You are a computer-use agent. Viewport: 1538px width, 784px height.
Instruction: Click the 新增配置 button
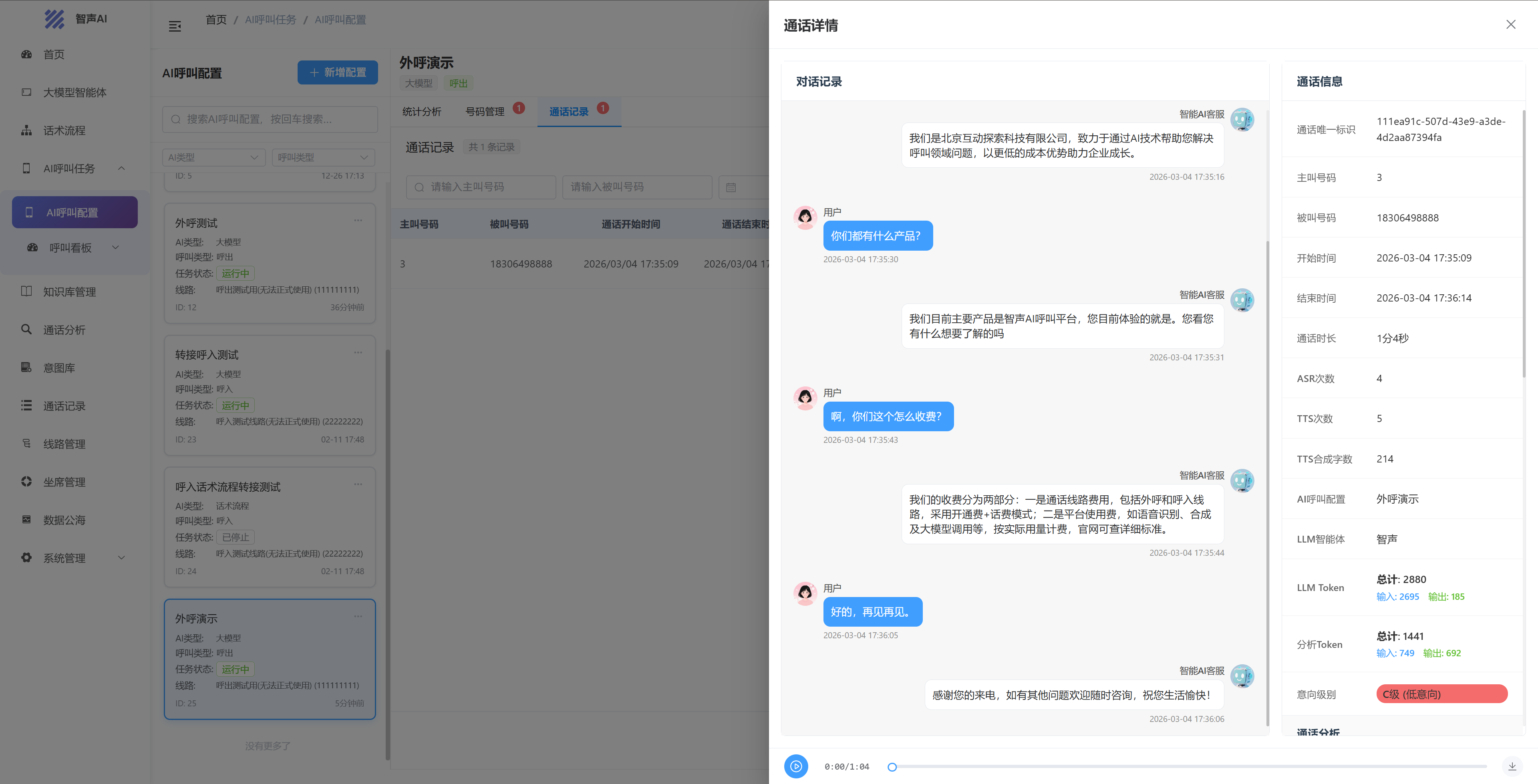[x=337, y=72]
